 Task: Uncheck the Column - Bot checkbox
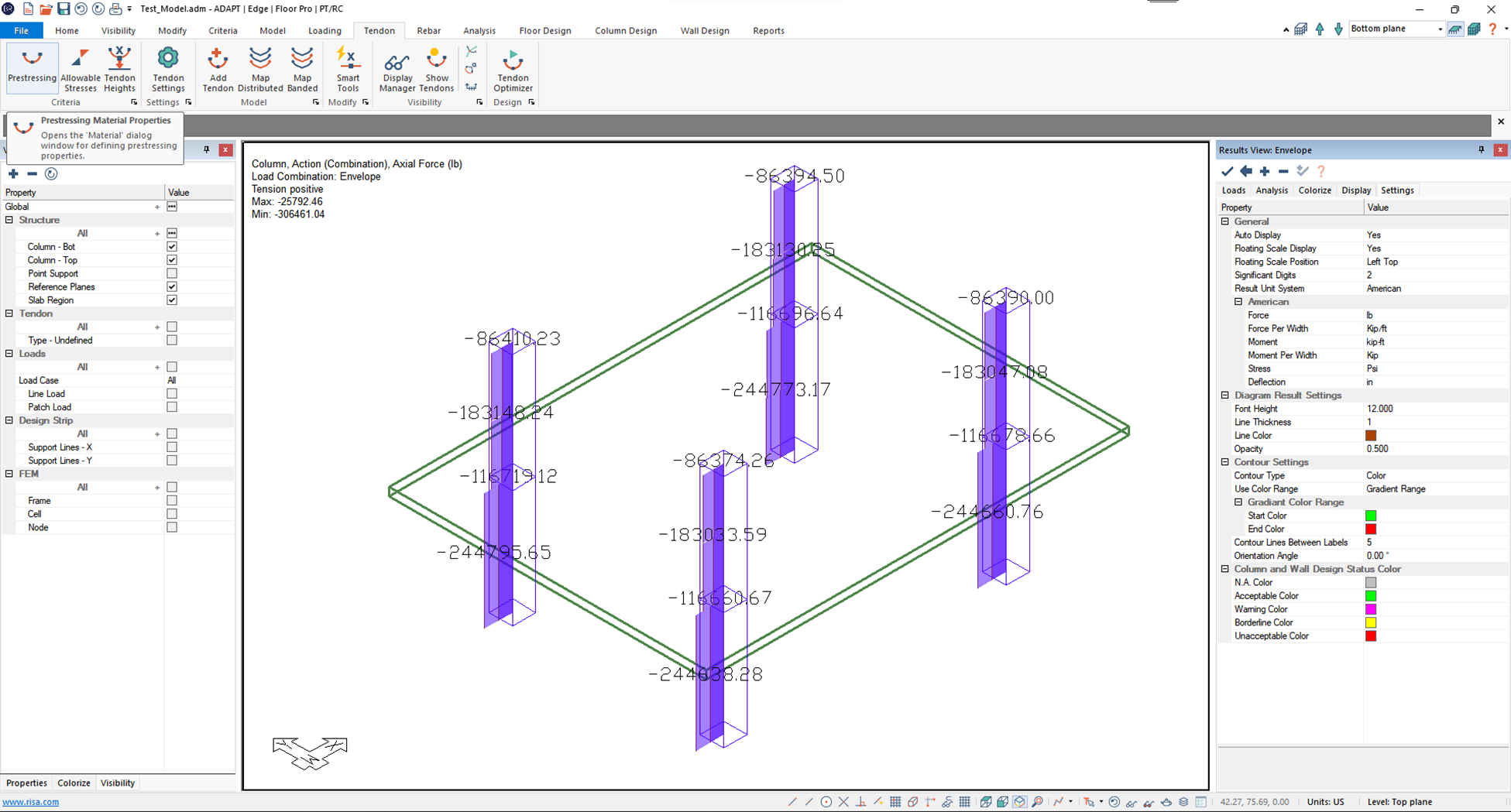tap(172, 247)
